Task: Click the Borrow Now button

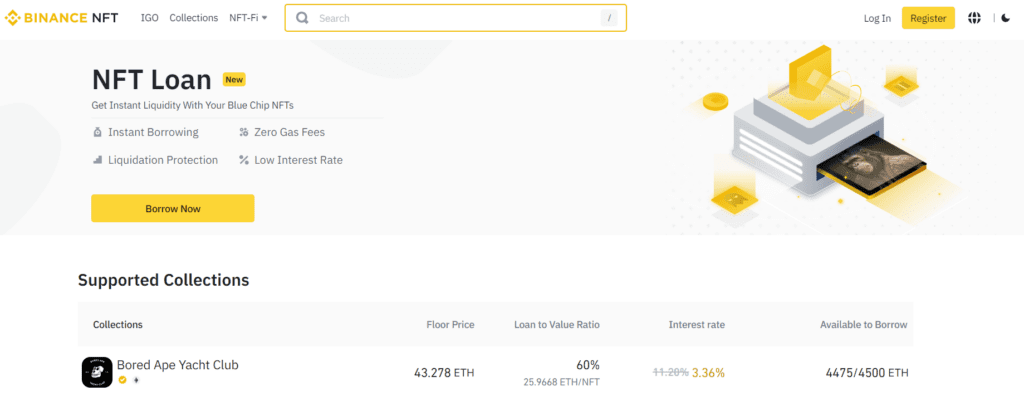Action: [172, 208]
